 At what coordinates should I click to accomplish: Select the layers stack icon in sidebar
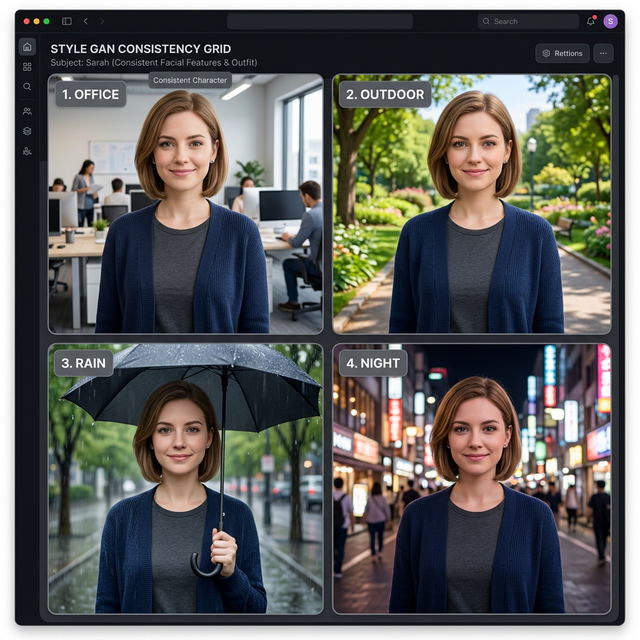pos(27,131)
